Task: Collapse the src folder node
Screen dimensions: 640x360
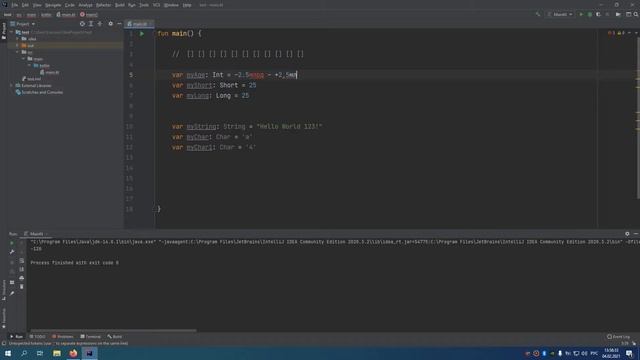Action: [18, 52]
